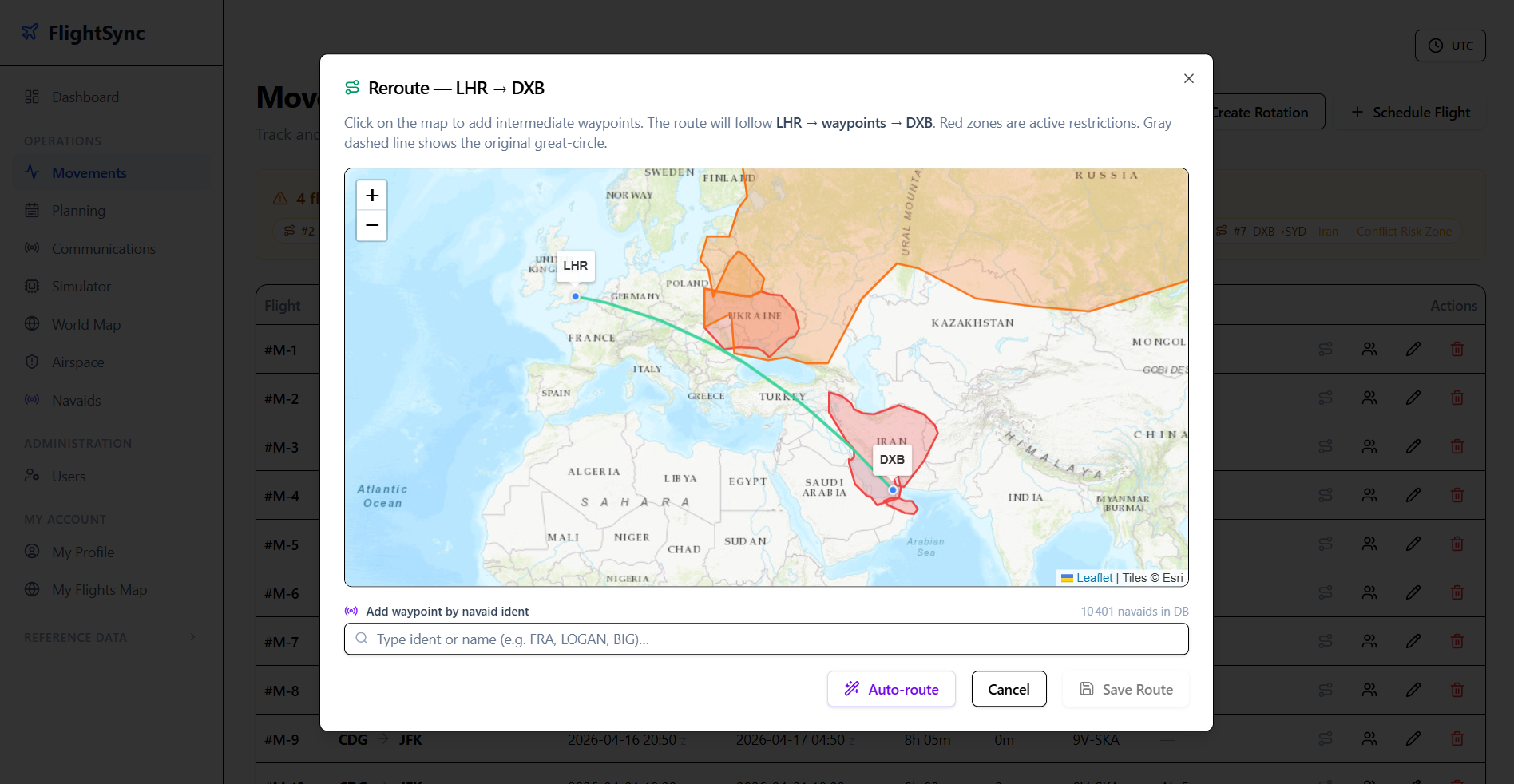Open crew assignment for flight #M-2
This screenshot has width=1514, height=784.
1369,398
